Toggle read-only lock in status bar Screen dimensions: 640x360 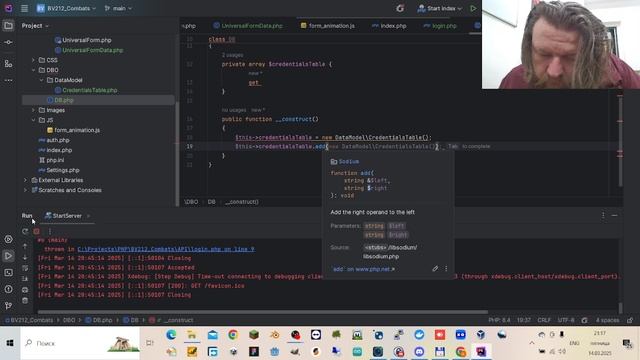tap(630, 320)
